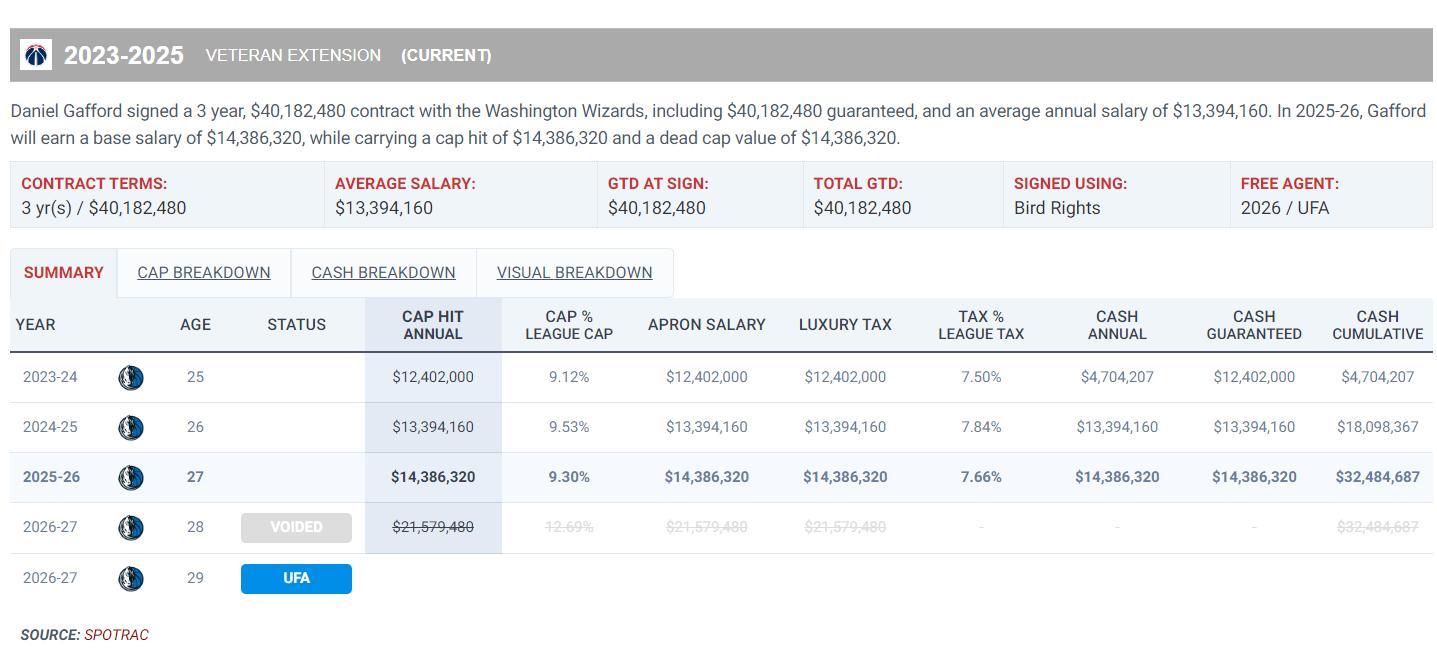Click the Mavericks logo in 2023-24 row

[131, 378]
